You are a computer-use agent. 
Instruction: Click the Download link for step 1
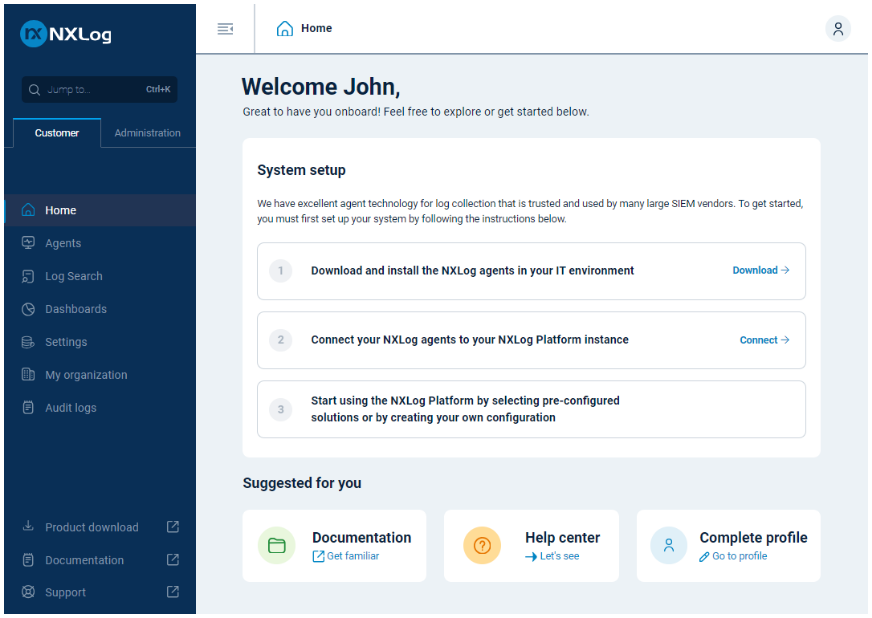pyautogui.click(x=761, y=270)
